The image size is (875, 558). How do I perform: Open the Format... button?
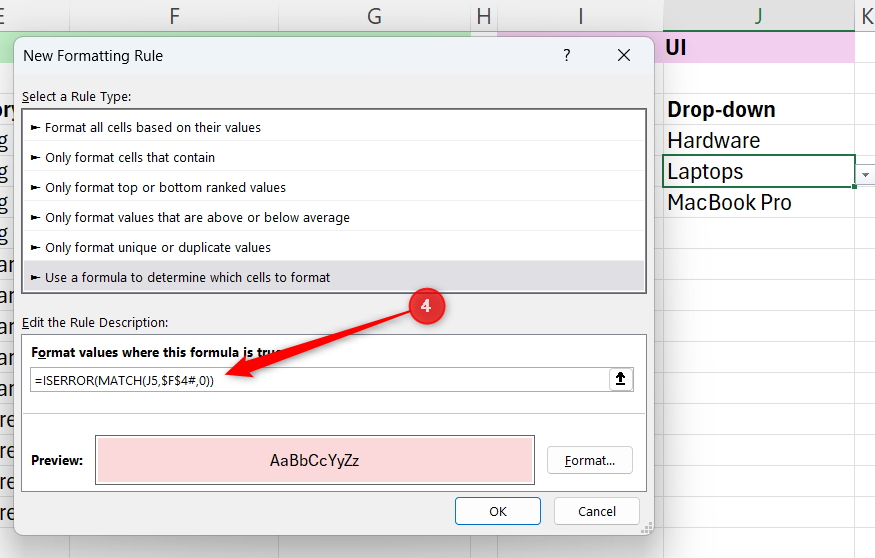click(x=590, y=460)
